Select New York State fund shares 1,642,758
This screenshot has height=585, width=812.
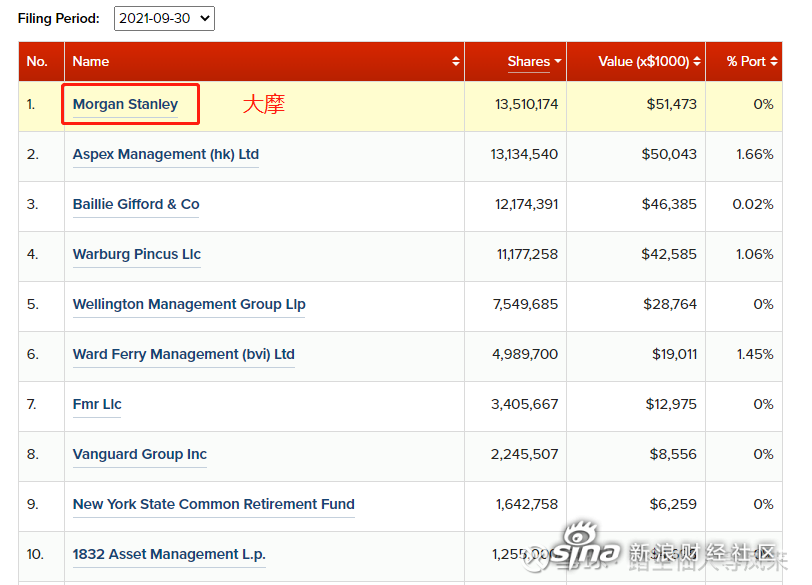[x=527, y=504]
